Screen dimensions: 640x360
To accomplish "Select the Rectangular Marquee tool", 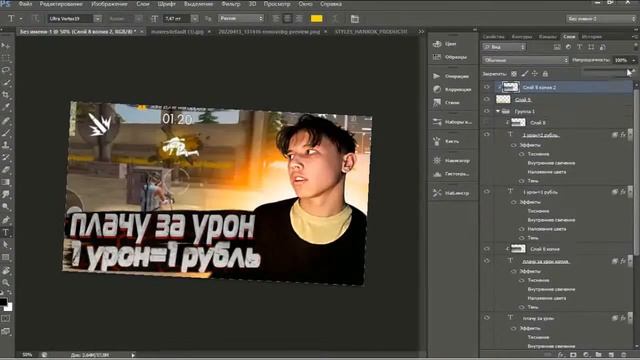I will tap(6, 58).
